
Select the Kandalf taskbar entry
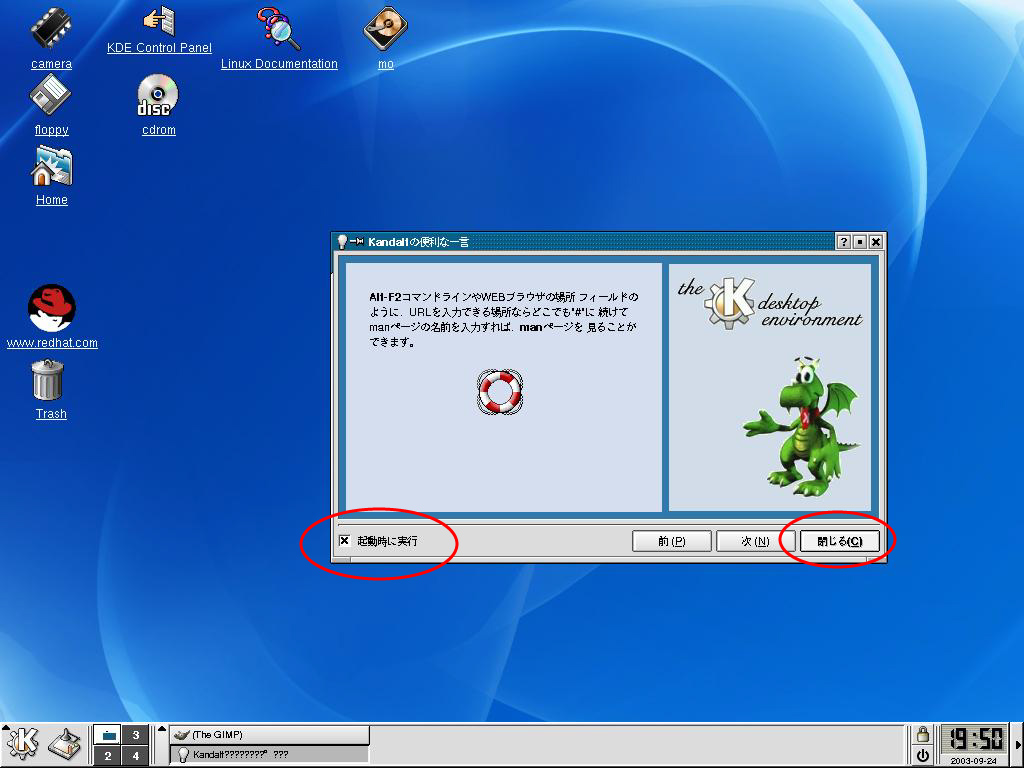(269, 754)
